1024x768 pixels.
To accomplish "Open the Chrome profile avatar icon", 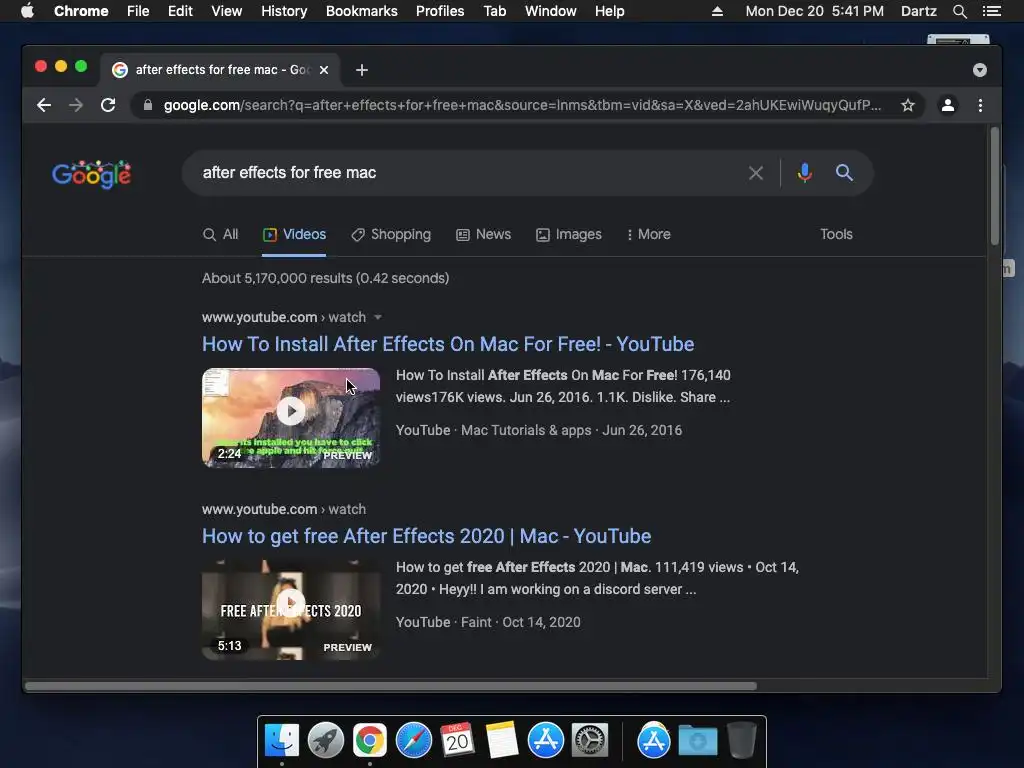I will 948,105.
